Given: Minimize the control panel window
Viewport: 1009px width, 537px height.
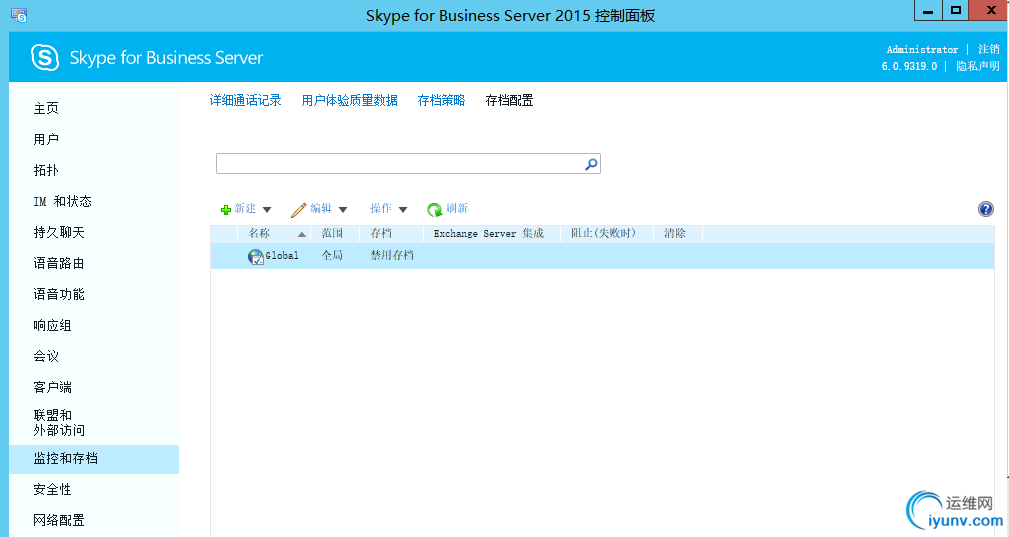Looking at the screenshot, I should pyautogui.click(x=928, y=11).
